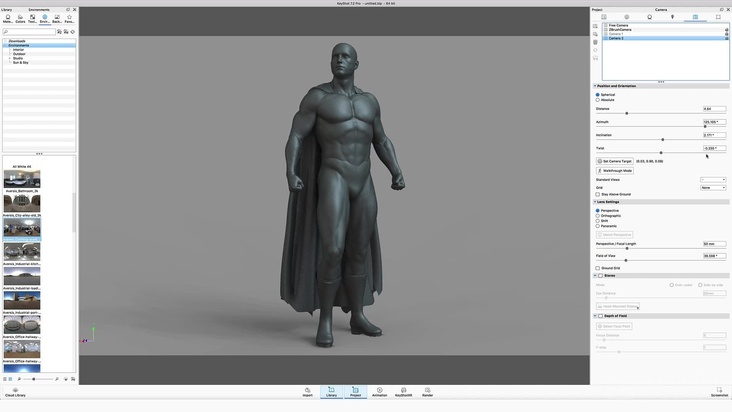Switch to Environments library tab
Image resolution: width=732 pixels, height=412 pixels.
tap(44, 19)
